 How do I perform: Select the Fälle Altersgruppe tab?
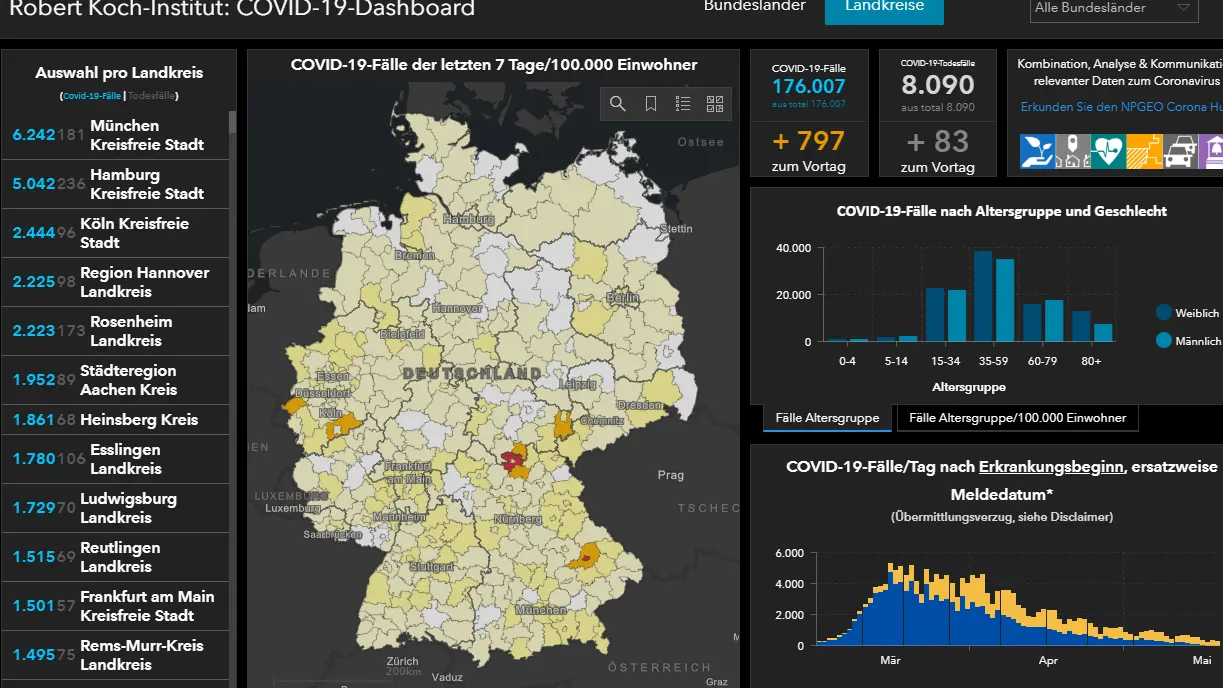coord(827,418)
